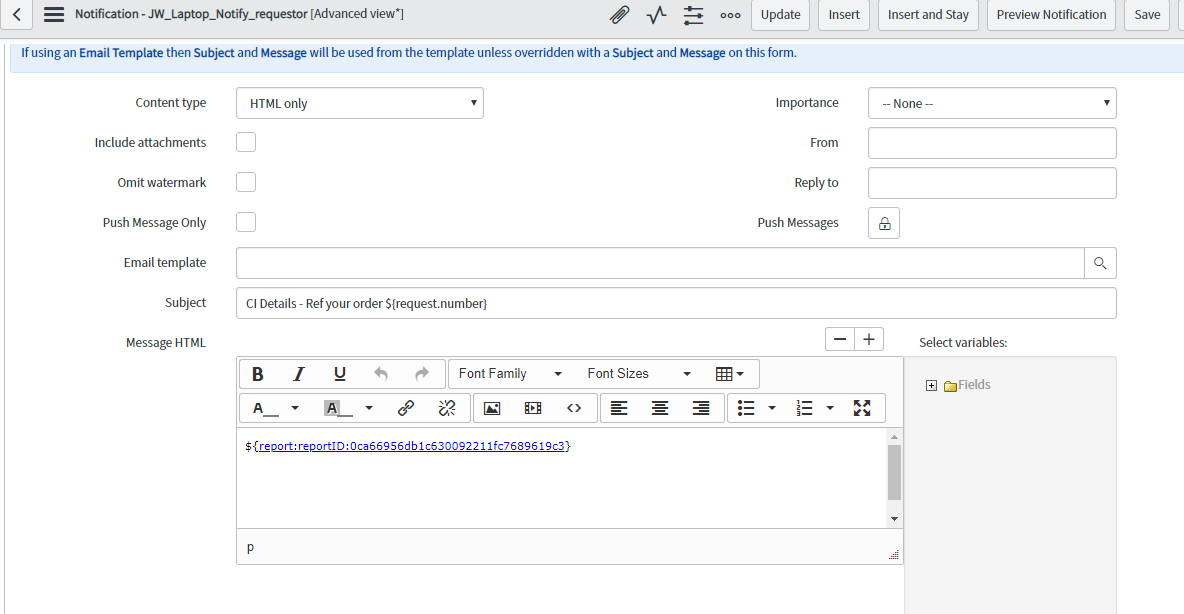Open the hamburger context menu icon
The width and height of the screenshot is (1184, 614).
[54, 14]
